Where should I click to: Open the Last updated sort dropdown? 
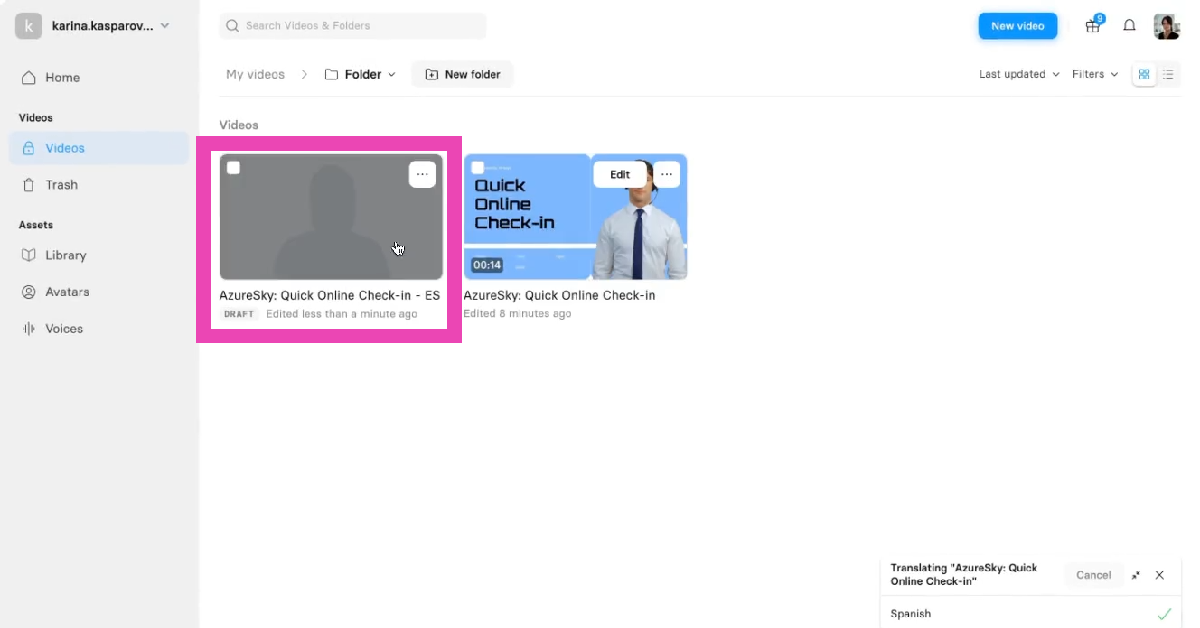[x=1019, y=74]
